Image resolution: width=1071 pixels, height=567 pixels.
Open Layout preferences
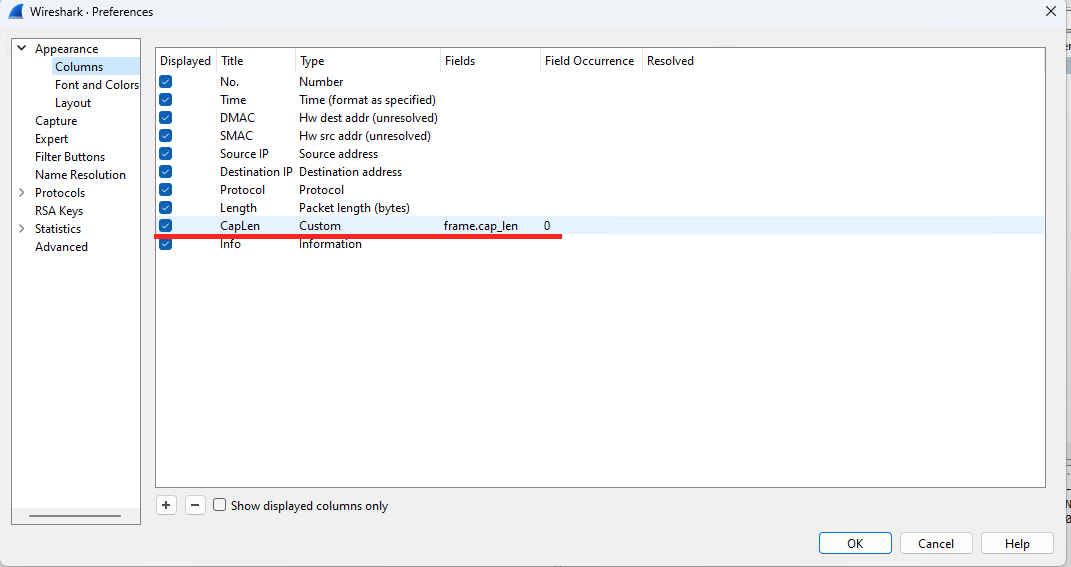(x=73, y=102)
